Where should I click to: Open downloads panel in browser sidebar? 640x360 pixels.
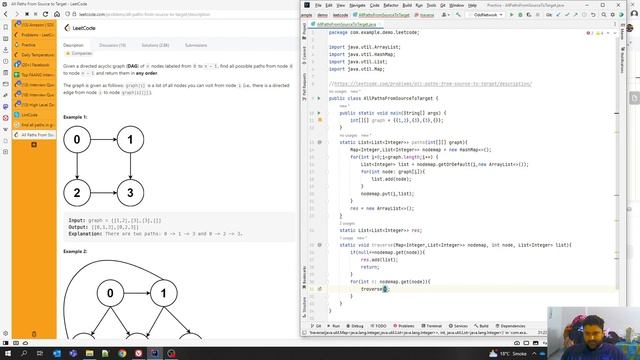coord(5,50)
